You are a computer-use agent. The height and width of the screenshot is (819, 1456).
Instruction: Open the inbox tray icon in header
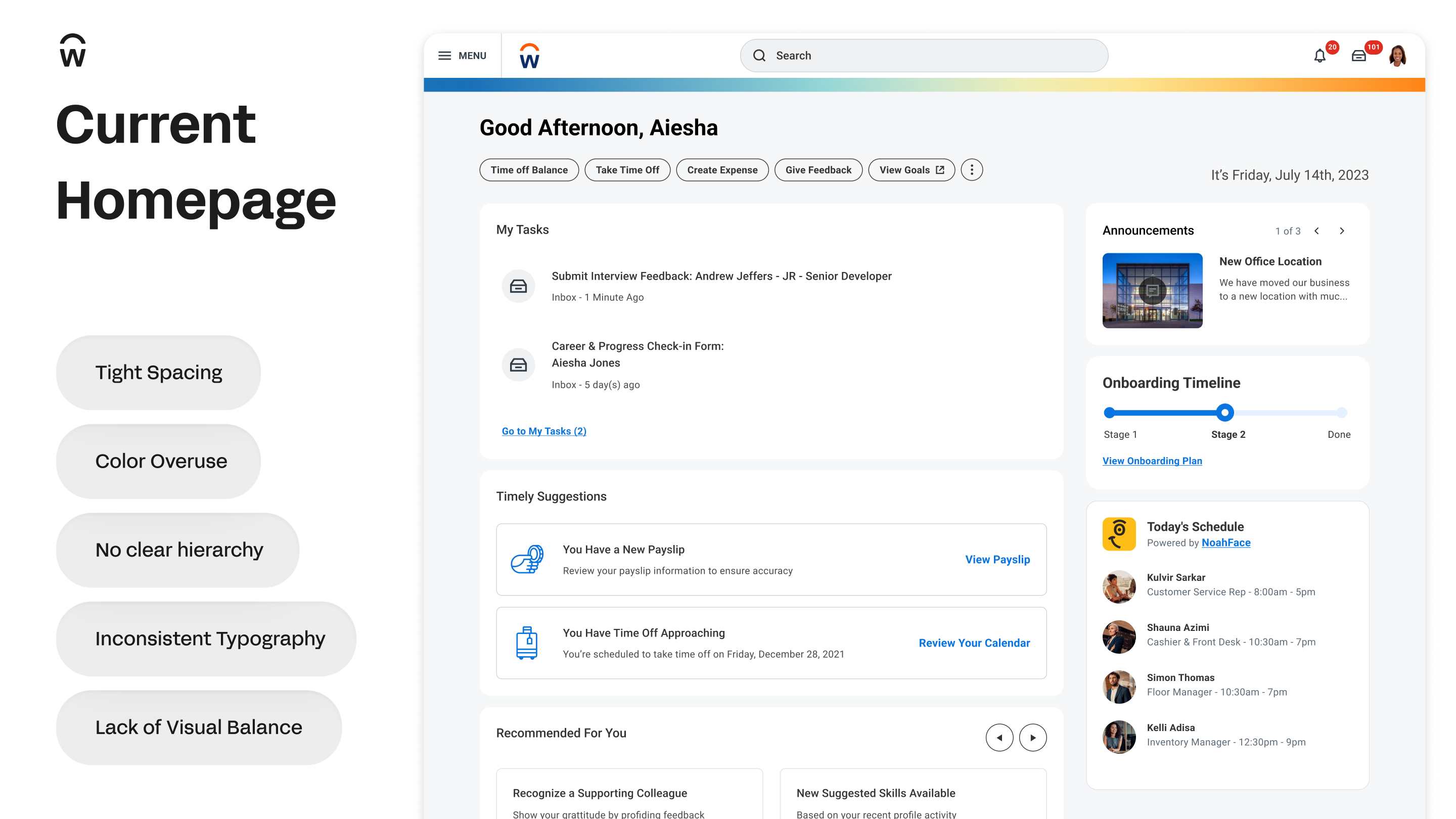tap(1358, 56)
